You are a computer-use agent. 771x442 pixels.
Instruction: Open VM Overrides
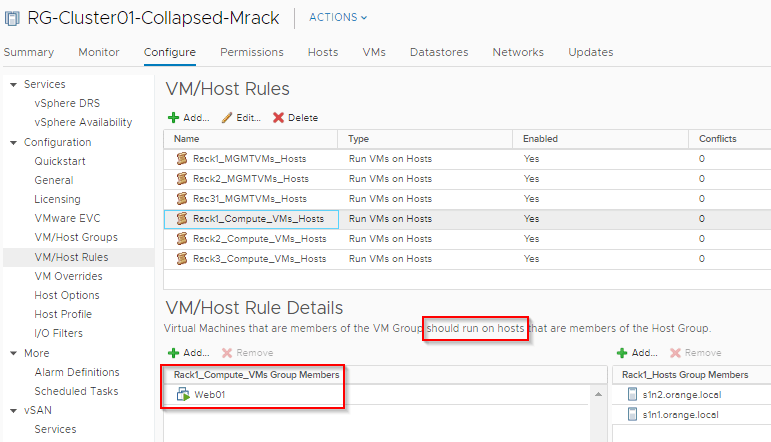68,276
